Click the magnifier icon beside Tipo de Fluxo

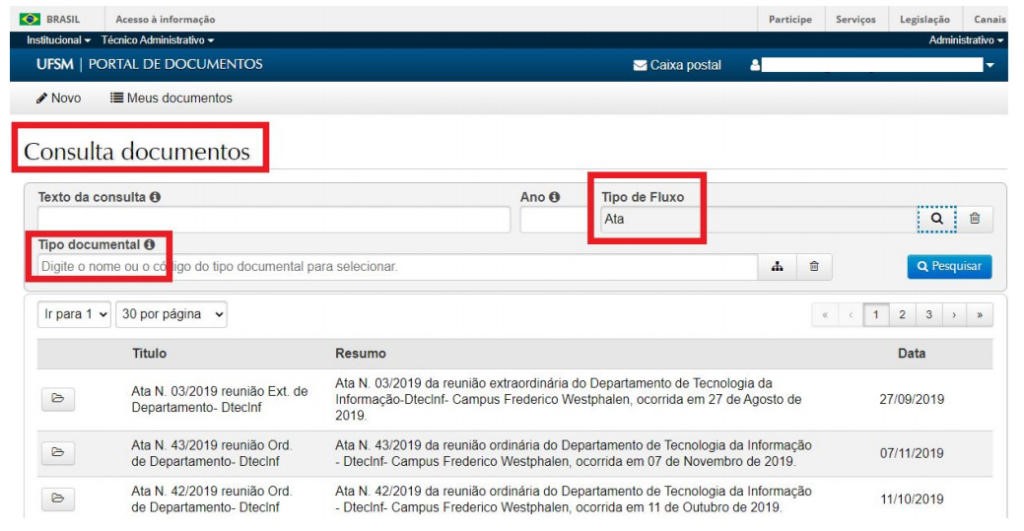937,219
